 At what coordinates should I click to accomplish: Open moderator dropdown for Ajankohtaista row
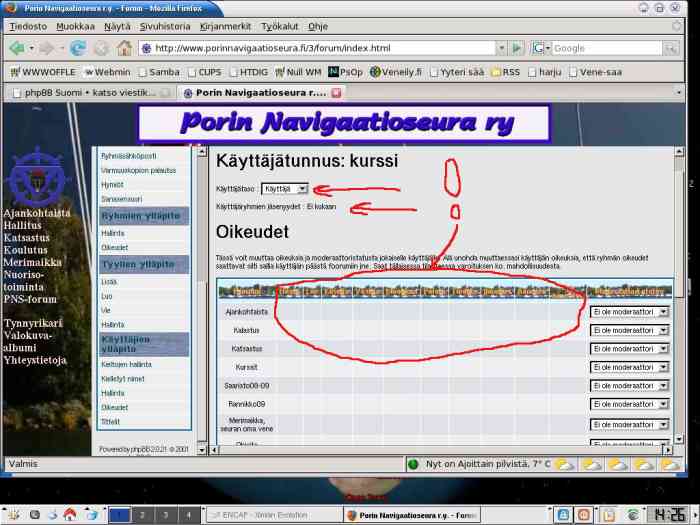[x=630, y=312]
